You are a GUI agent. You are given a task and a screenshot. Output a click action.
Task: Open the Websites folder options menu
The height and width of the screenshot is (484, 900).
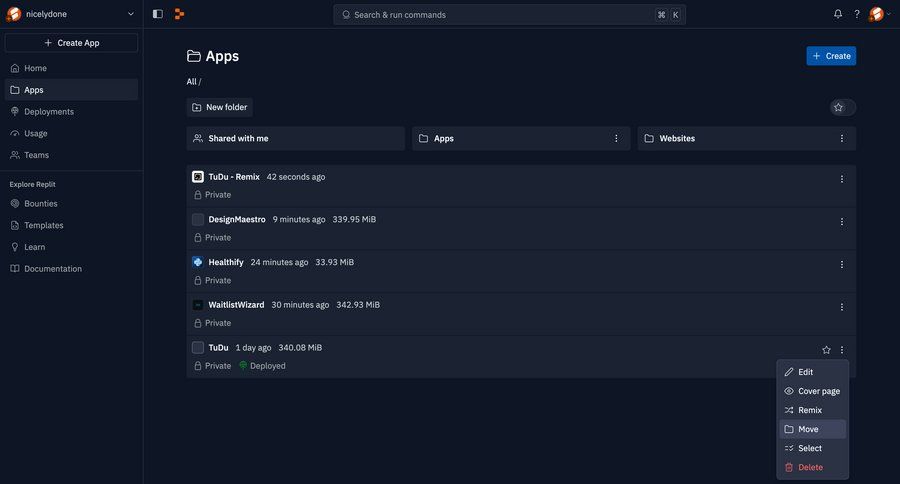coord(841,138)
